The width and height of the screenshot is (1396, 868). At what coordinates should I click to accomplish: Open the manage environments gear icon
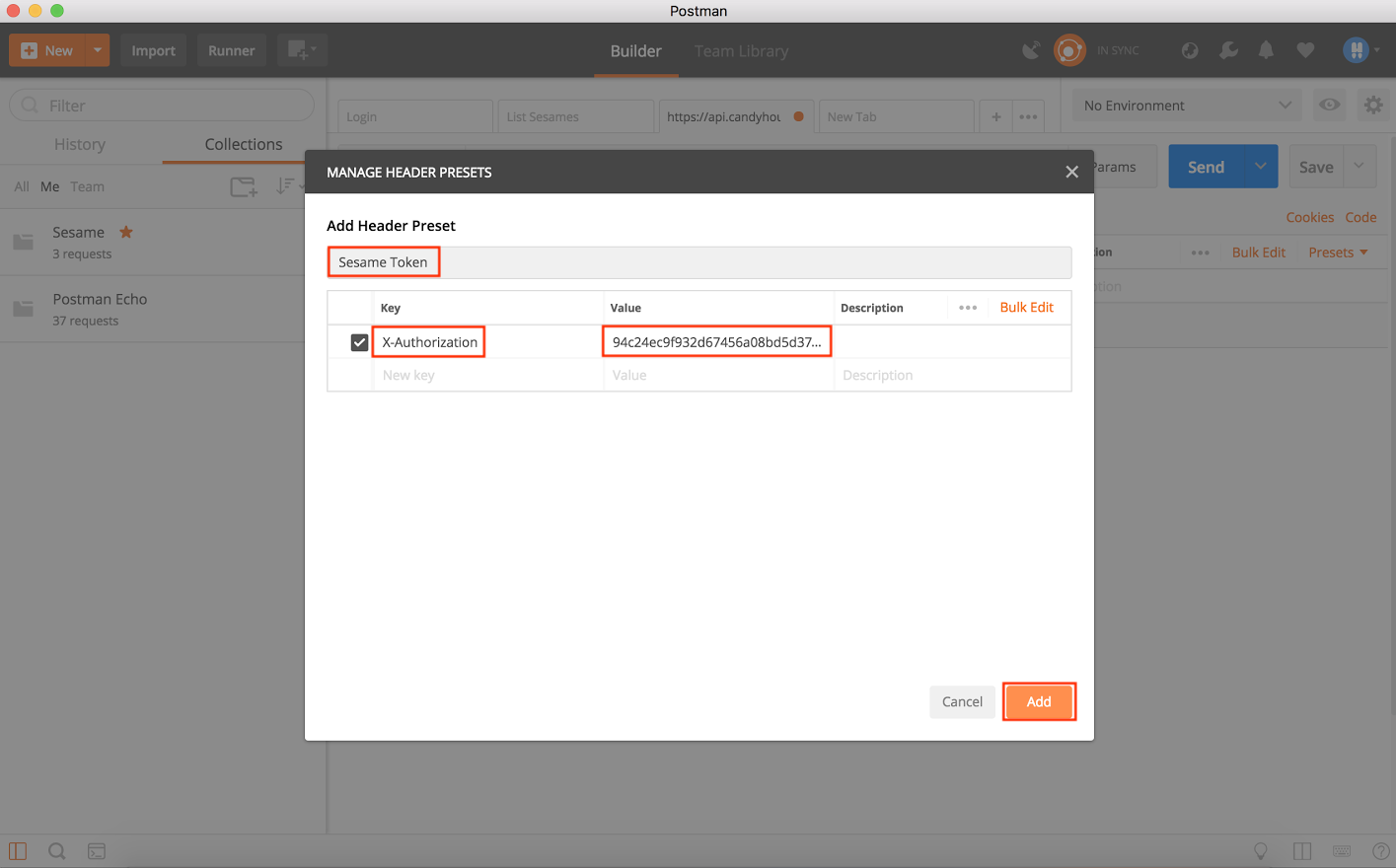(1373, 105)
